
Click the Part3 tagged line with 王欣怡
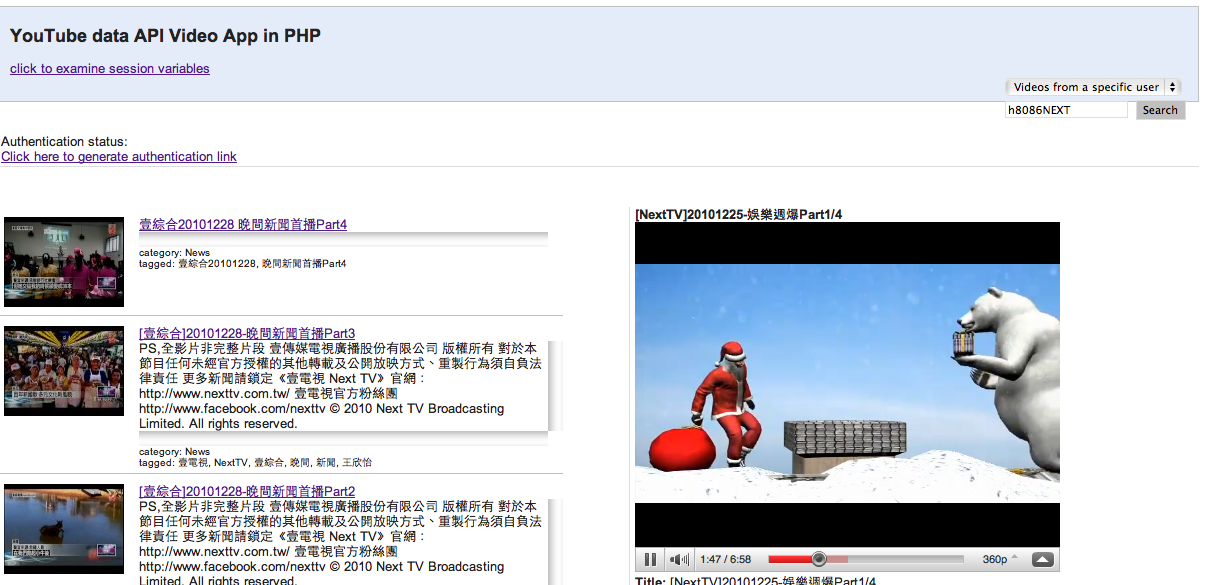[x=256, y=462]
